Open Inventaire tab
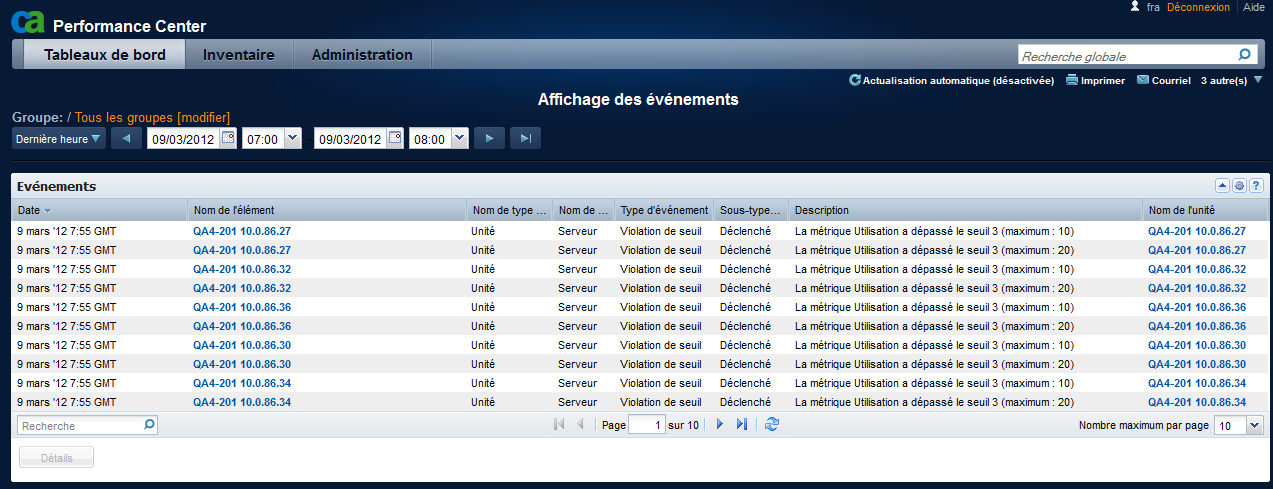The image size is (1273, 489). pyautogui.click(x=239, y=55)
